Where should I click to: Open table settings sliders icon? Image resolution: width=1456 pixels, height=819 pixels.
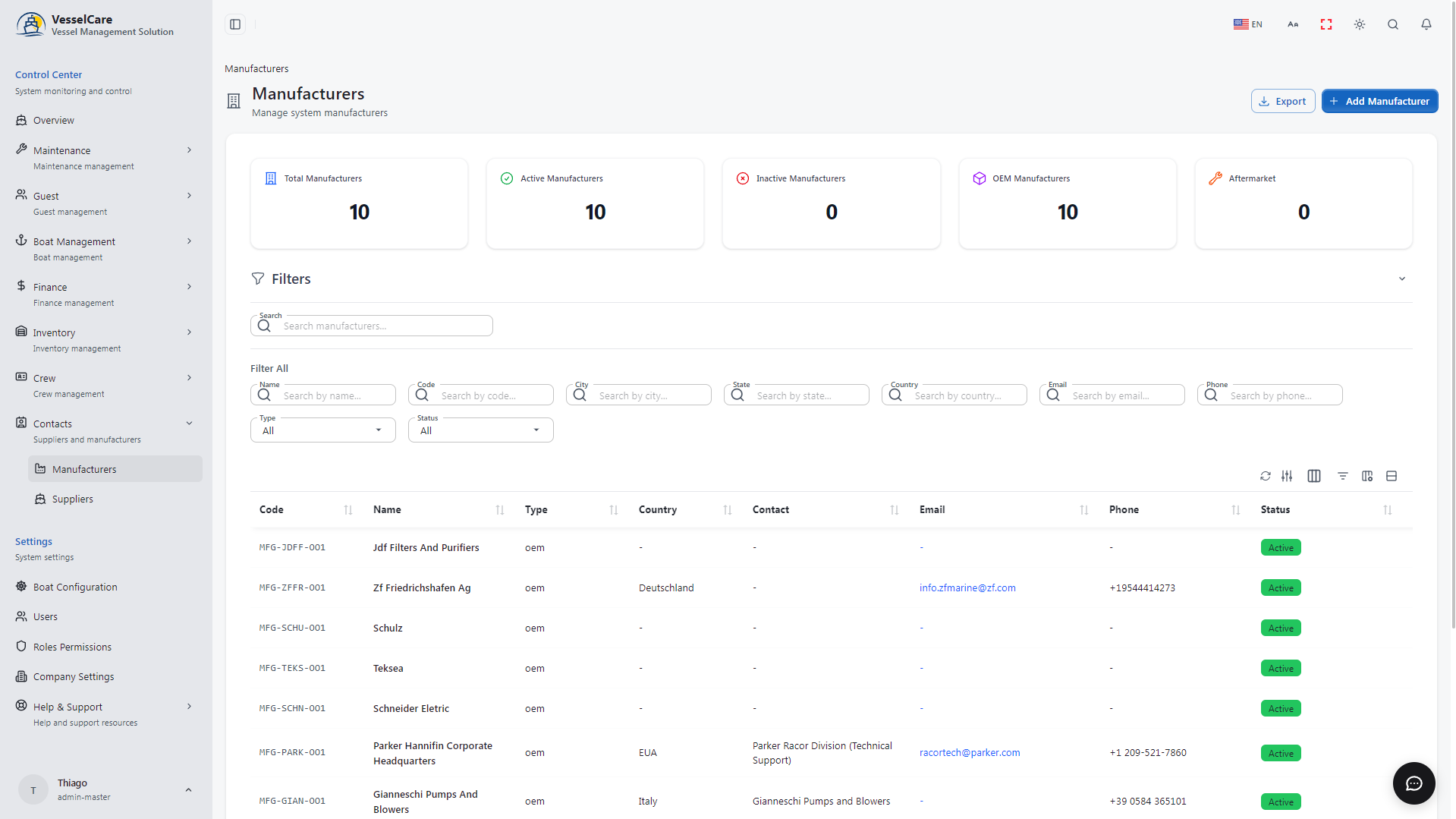[1287, 476]
